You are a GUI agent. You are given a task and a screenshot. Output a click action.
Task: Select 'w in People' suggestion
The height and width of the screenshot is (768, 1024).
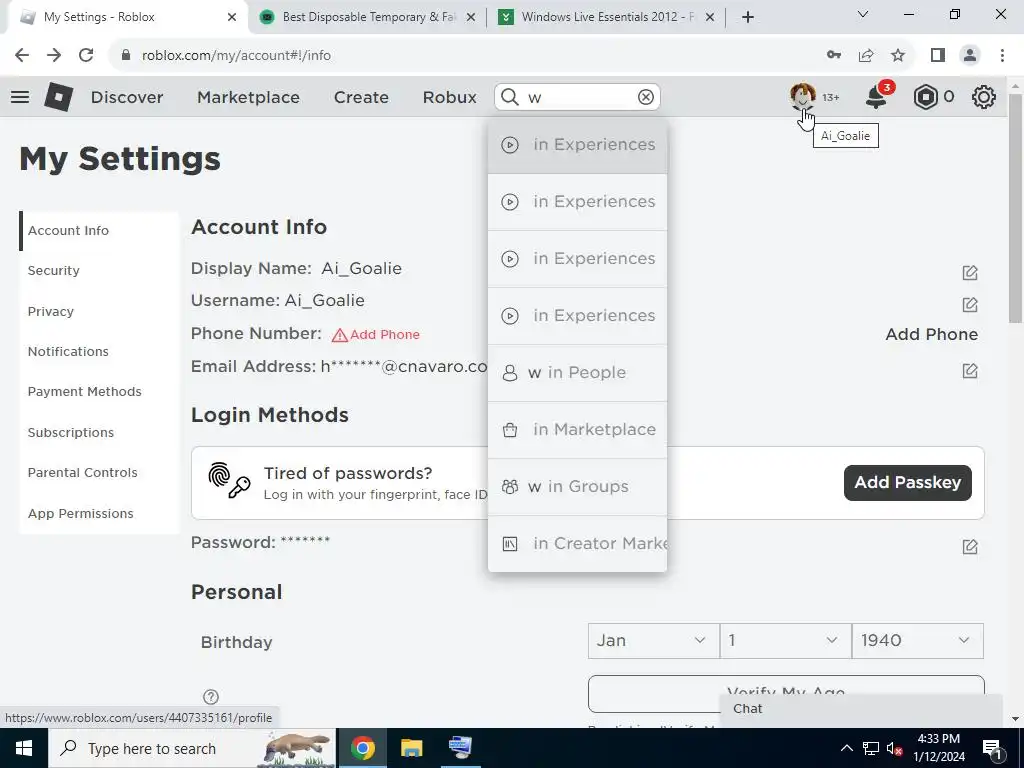pos(577,373)
